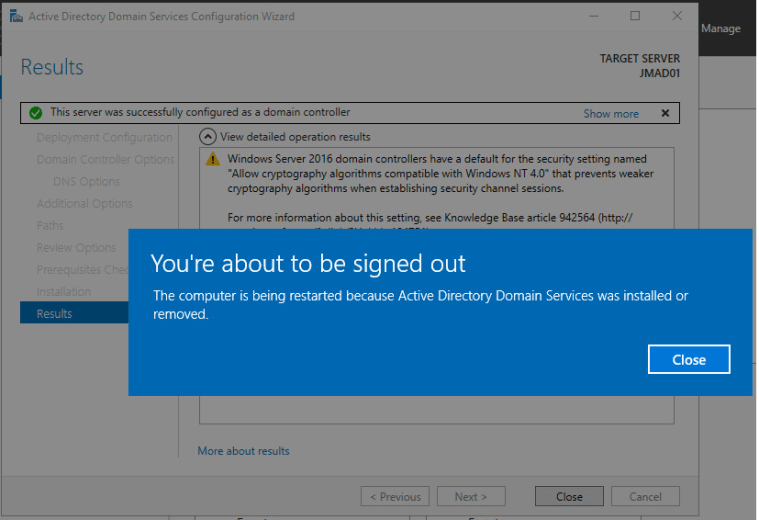Collapse 'View detailed operation results' chevron
The height and width of the screenshot is (520, 759).
208,137
